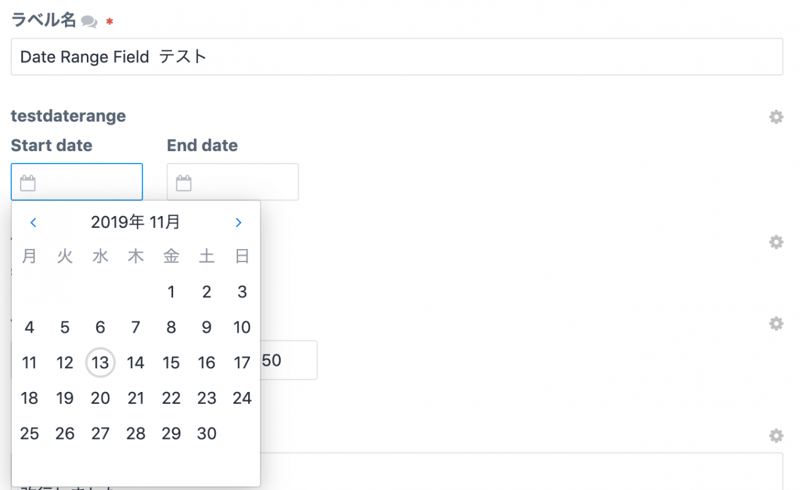Choose November 17 on the calendar
800x490 pixels.
click(242, 363)
